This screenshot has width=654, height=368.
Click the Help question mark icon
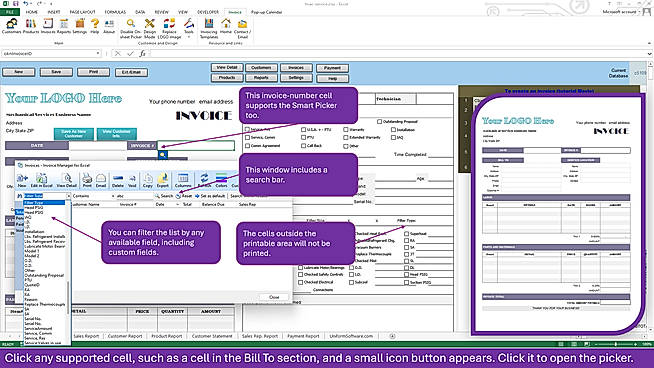[95, 26]
